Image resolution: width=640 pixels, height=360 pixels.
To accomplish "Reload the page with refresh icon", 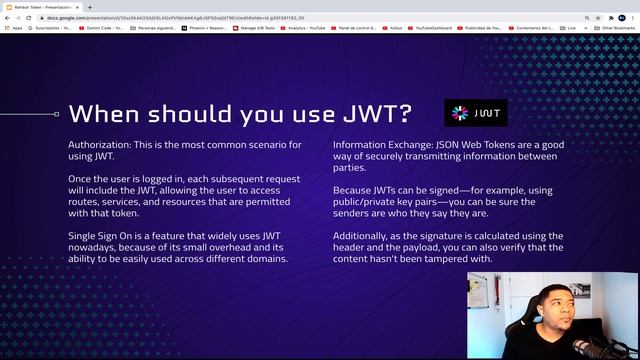I will 29,18.
